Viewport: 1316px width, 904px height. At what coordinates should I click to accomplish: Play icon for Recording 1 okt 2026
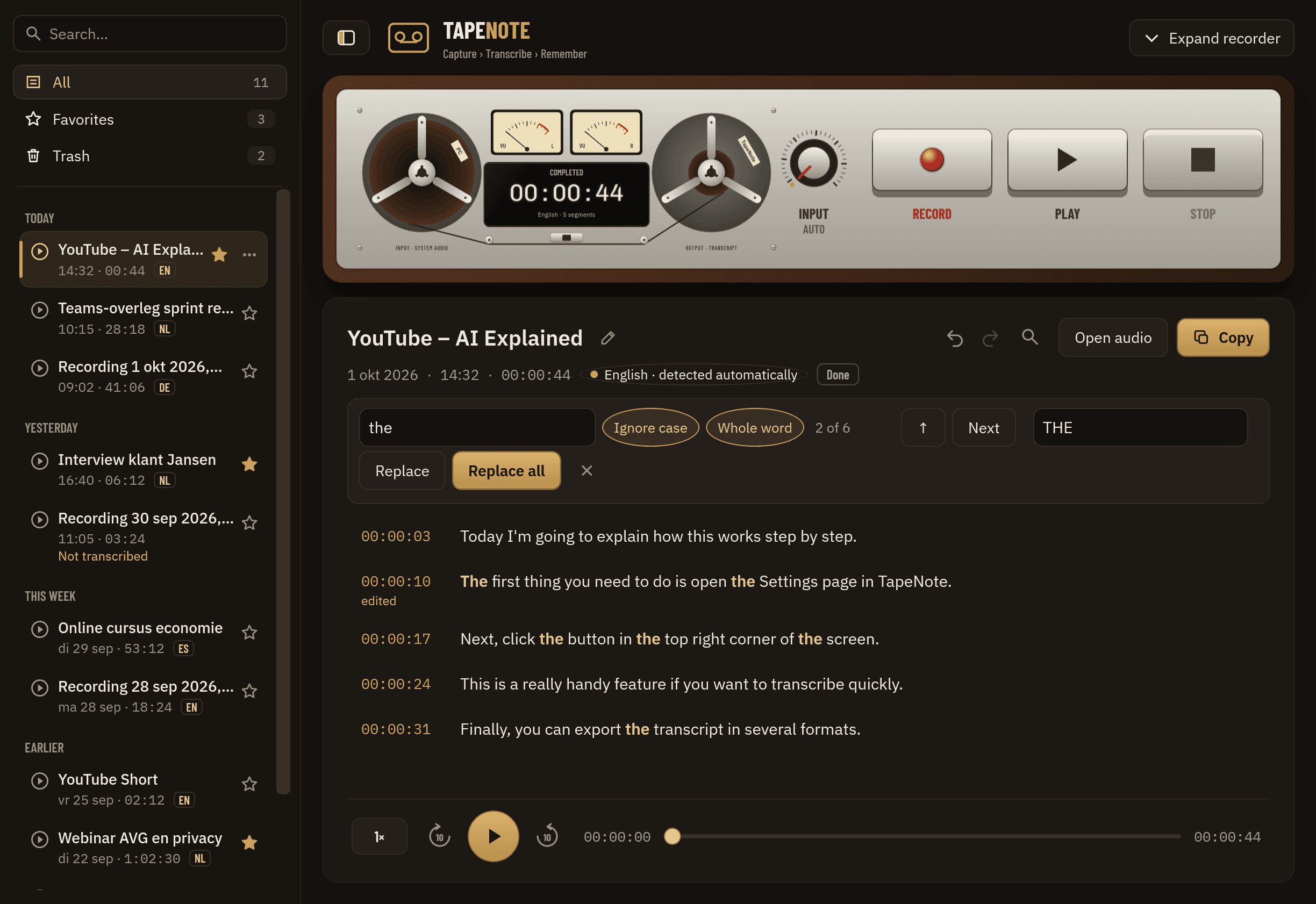click(40, 368)
